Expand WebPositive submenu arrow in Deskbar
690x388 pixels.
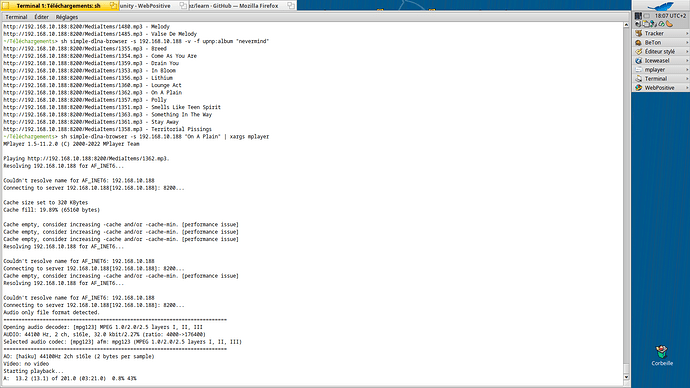click(686, 88)
